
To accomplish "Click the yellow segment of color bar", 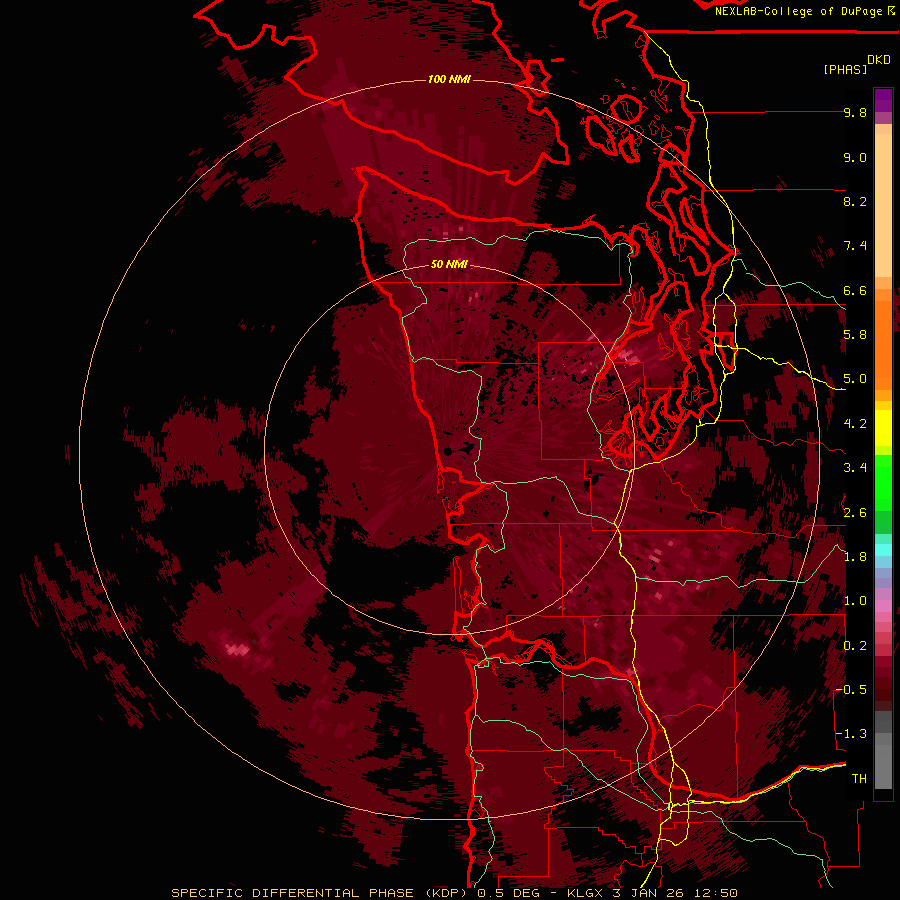I will tap(883, 428).
